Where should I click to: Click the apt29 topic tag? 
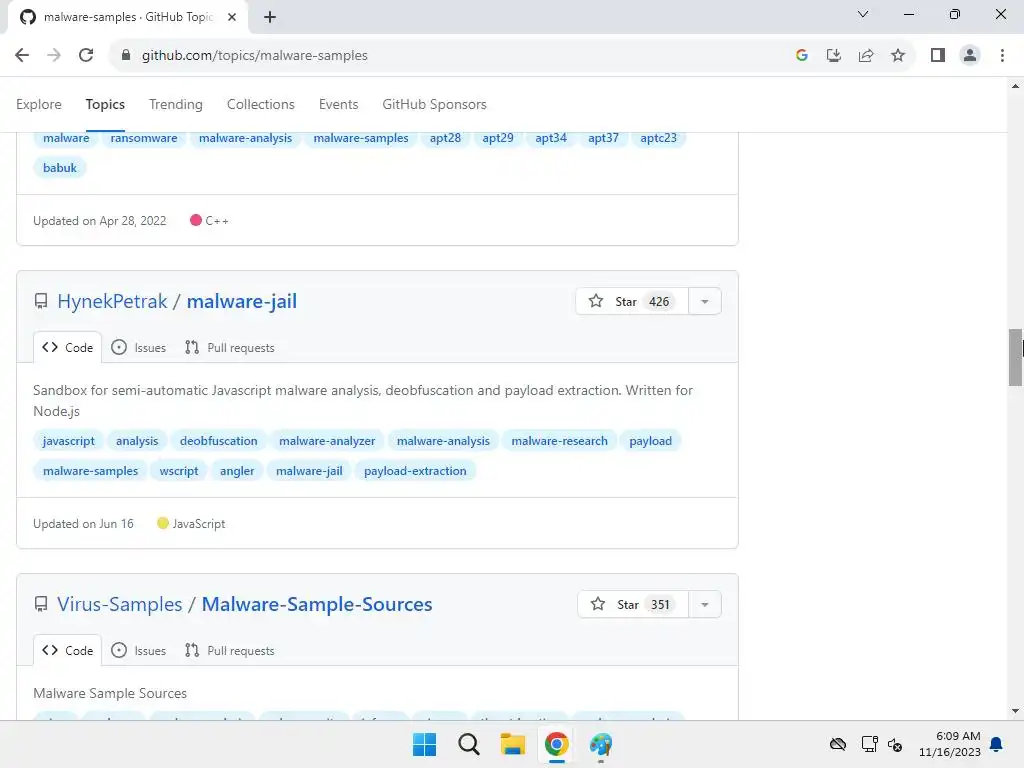coord(498,138)
